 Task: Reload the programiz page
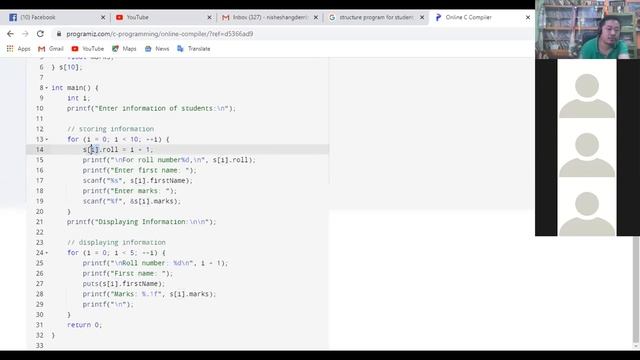coord(40,34)
